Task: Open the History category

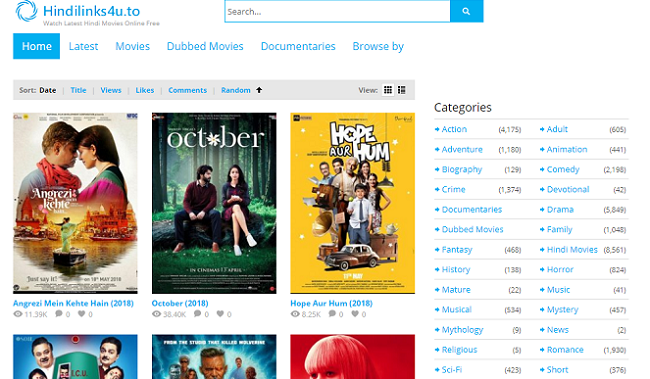Action: point(456,270)
